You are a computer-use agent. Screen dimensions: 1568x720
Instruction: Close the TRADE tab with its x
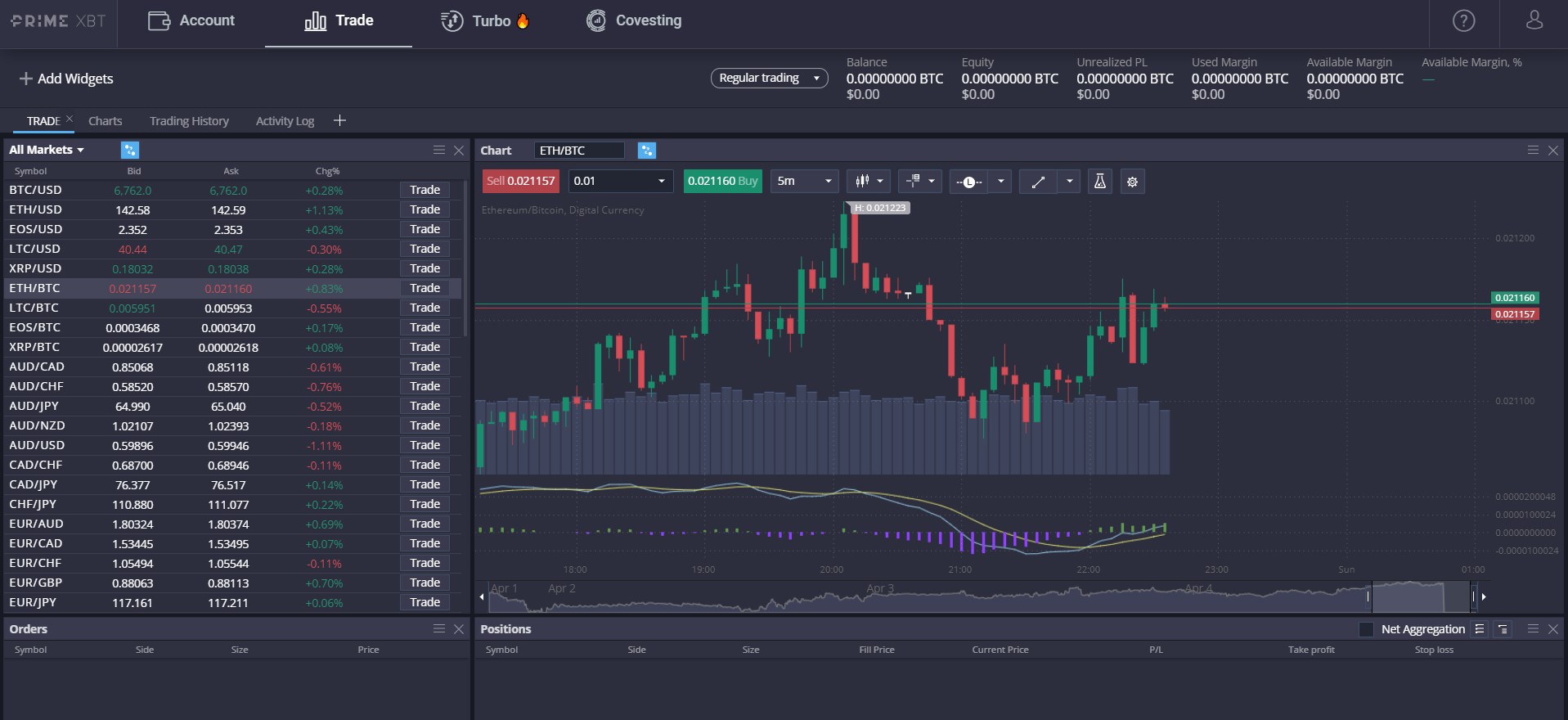click(70, 119)
